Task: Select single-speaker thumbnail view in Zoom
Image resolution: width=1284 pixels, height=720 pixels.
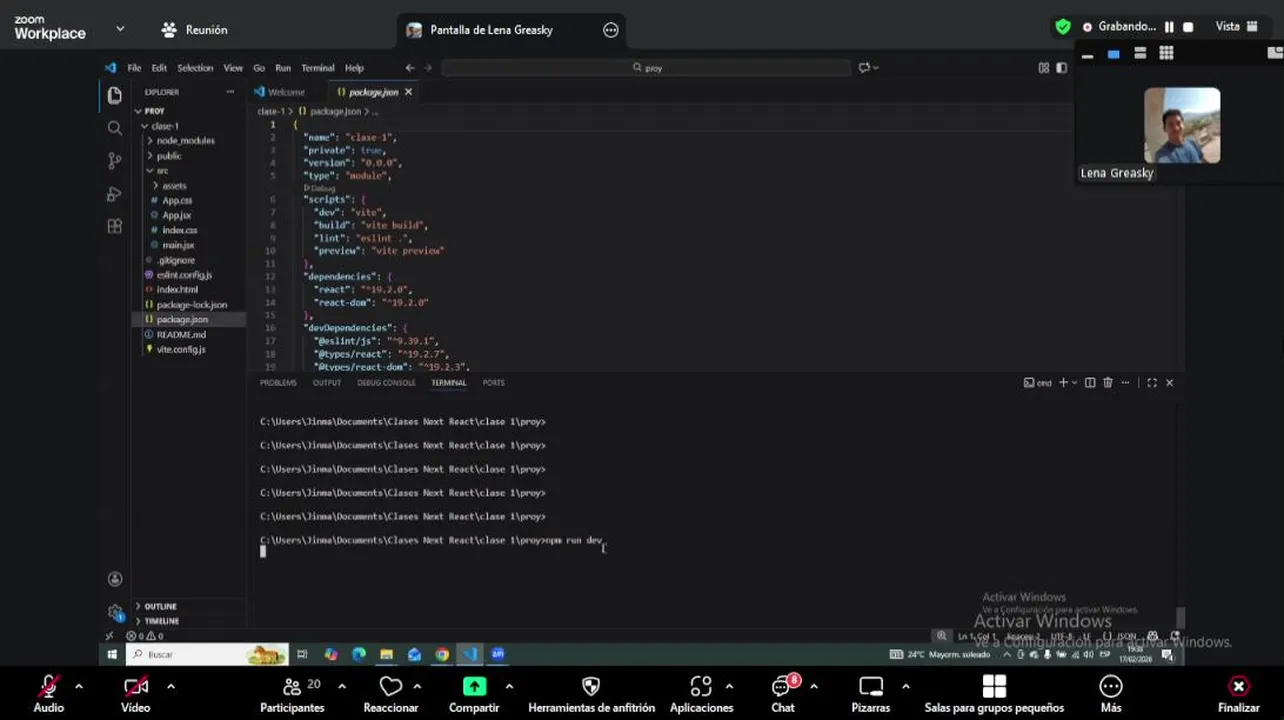Action: coord(1113,54)
